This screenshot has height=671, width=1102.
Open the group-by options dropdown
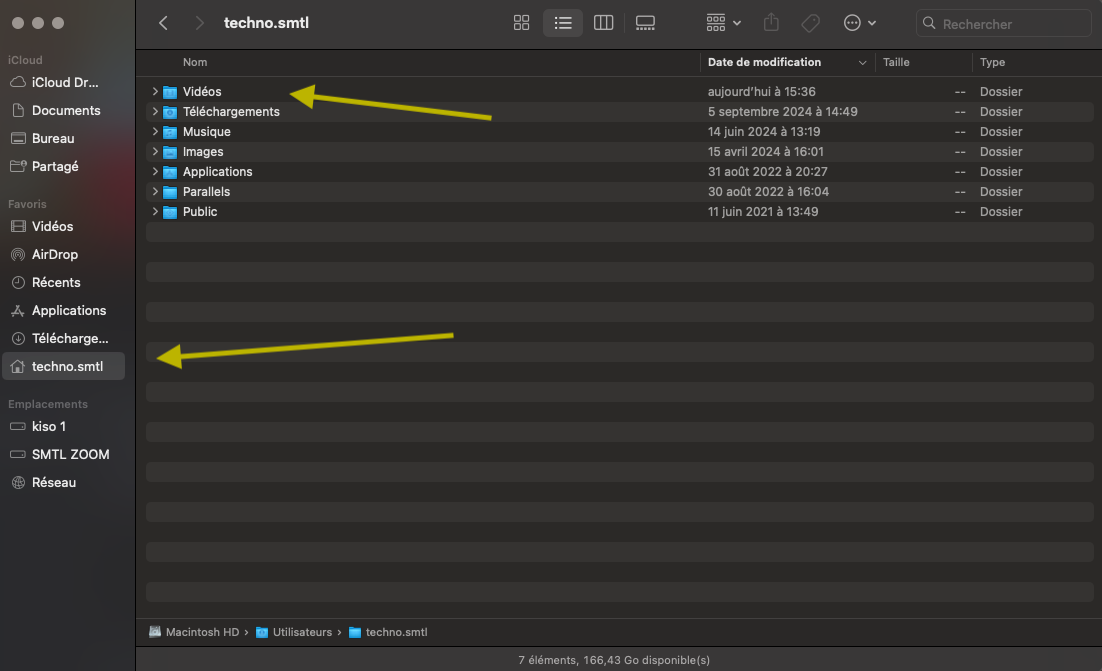coord(723,23)
